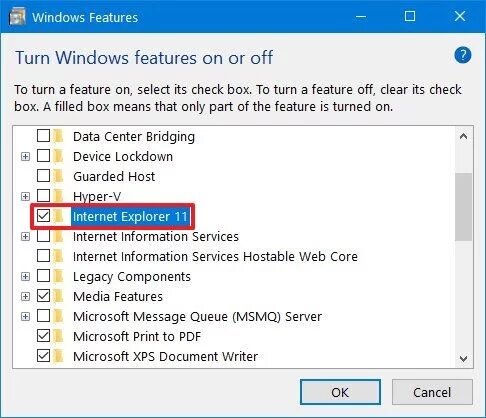Click the blue help question mark icon
Screen dimensions: 486x418
point(463,55)
